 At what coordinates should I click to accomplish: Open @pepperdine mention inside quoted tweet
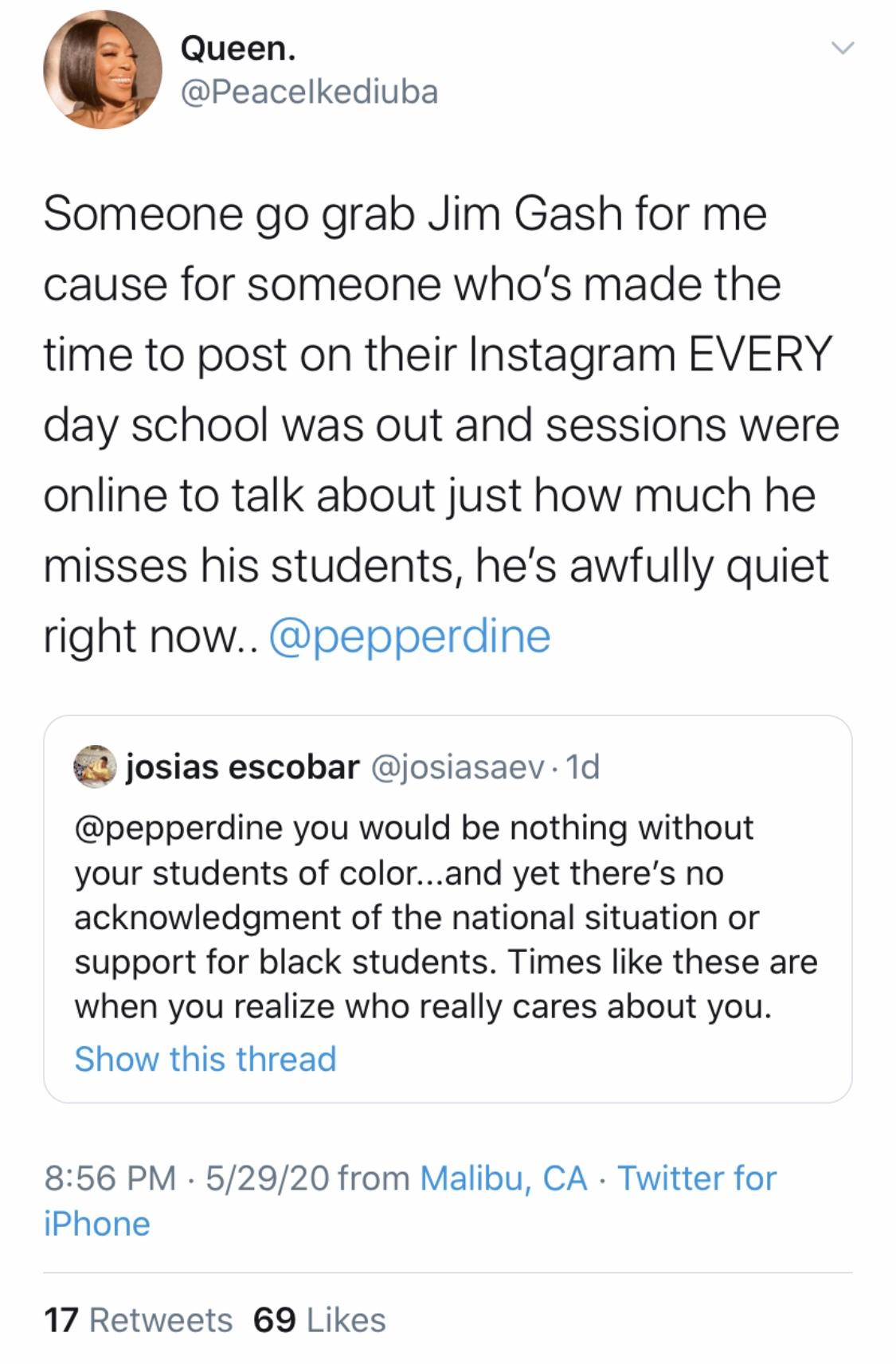pyautogui.click(x=178, y=828)
